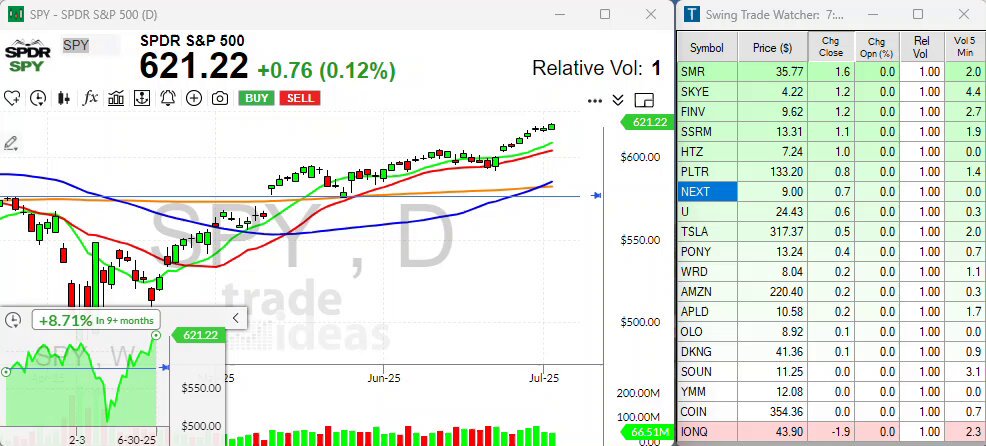Sort by the Symbol column header

(x=707, y=48)
